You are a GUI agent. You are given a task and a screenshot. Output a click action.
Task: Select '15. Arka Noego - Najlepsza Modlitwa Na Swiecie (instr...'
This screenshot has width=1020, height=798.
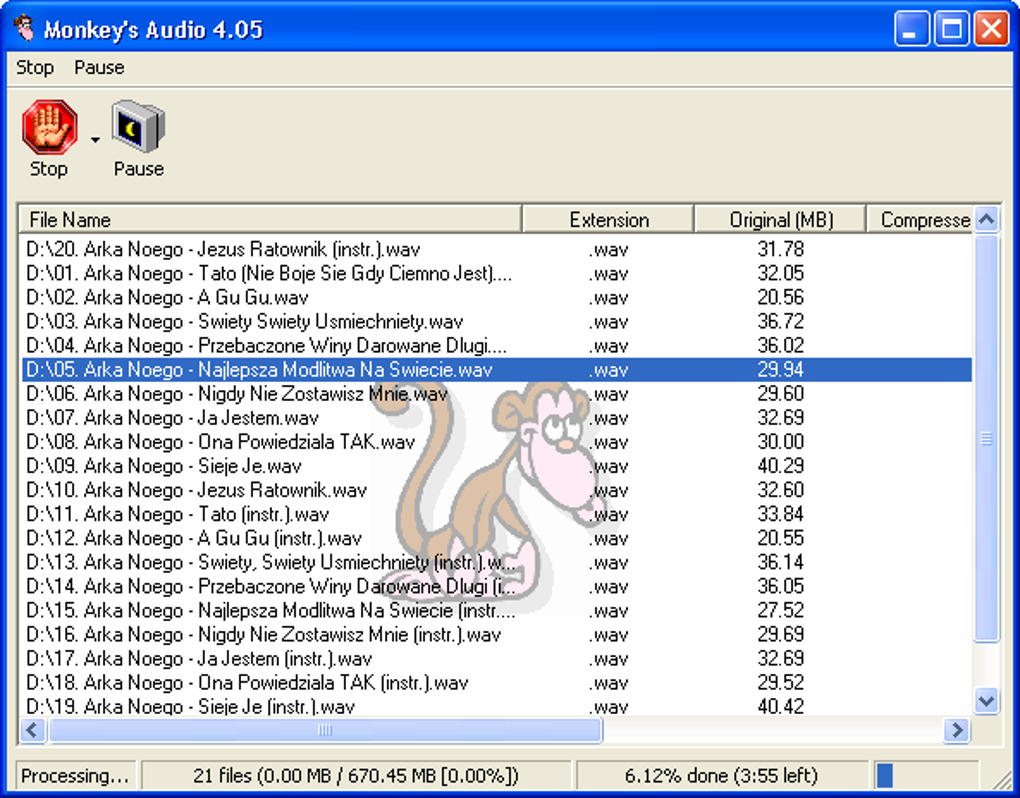click(497, 610)
